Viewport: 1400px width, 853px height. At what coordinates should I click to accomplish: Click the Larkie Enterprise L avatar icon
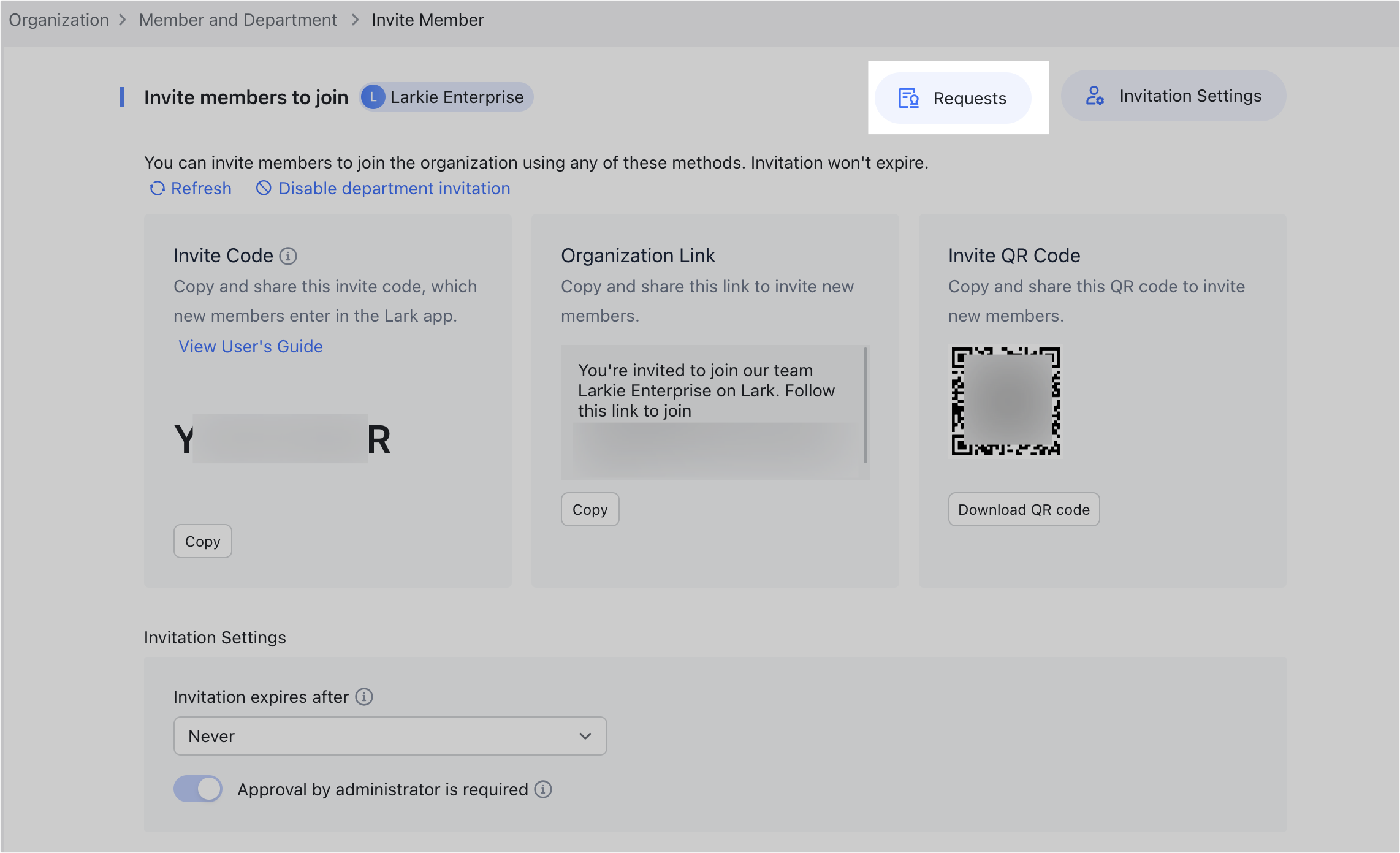pyautogui.click(x=373, y=97)
